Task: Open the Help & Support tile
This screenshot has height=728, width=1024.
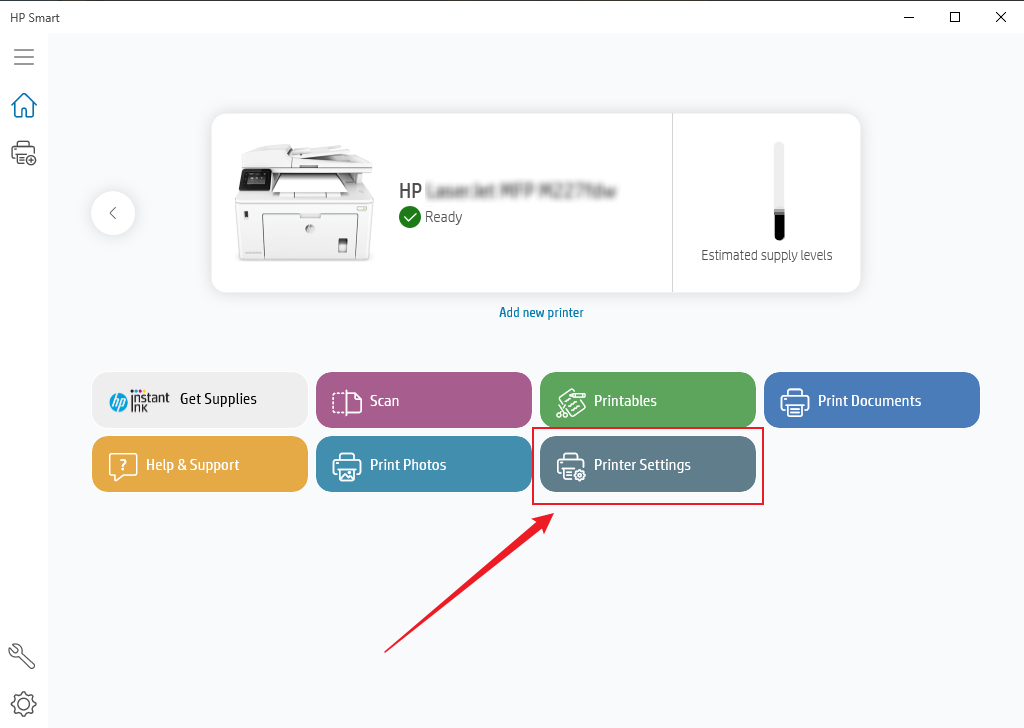Action: (x=200, y=464)
